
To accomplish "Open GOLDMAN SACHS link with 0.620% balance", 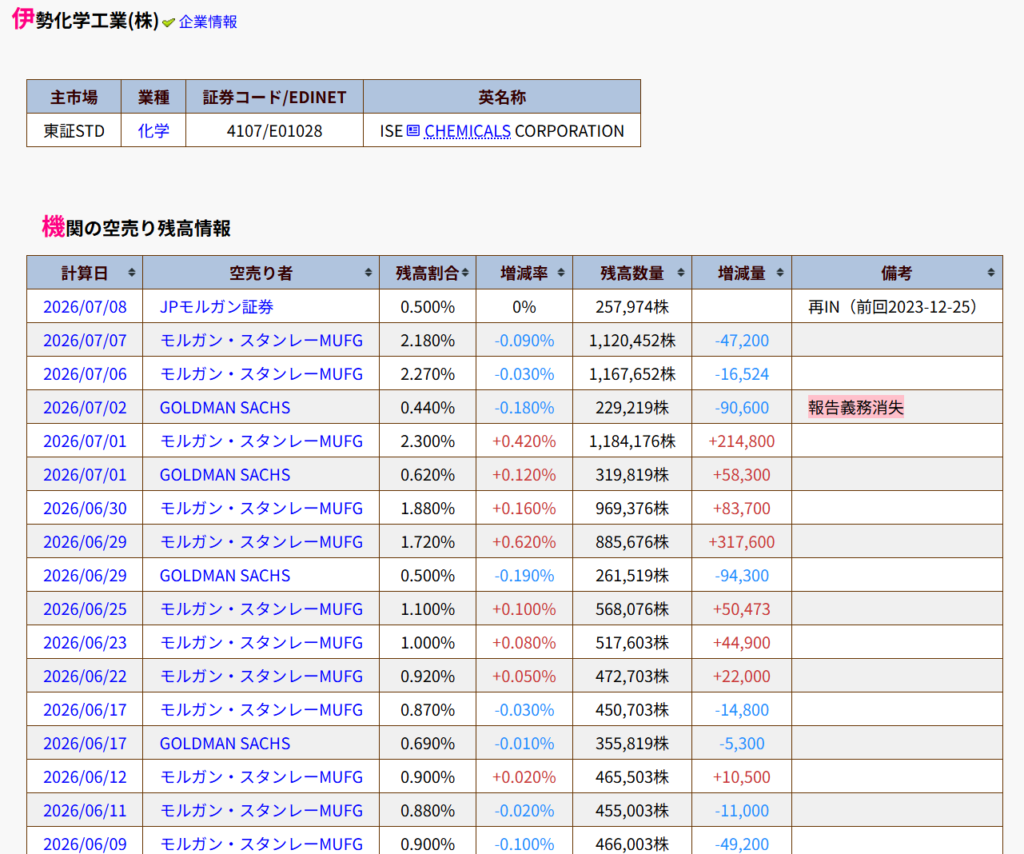I will click(225, 475).
